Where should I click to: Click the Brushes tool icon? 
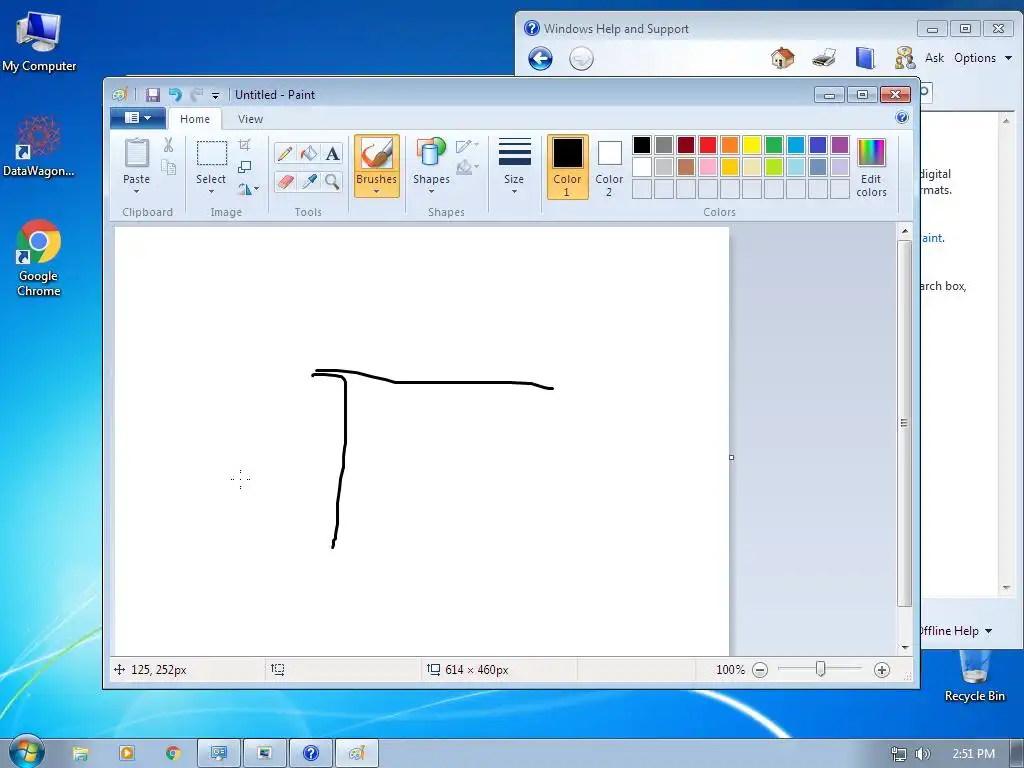(x=377, y=153)
